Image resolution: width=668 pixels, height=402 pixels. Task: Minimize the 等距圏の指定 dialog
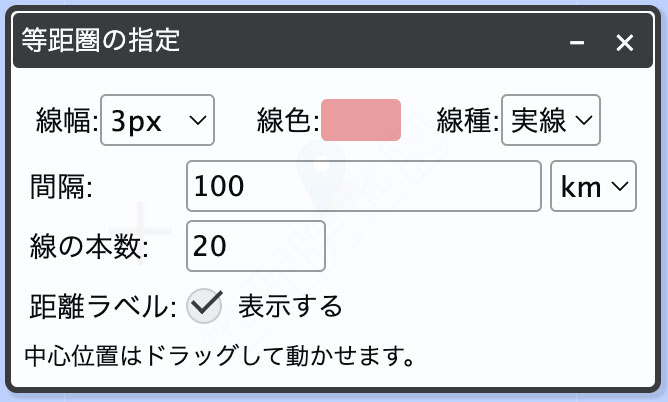click(577, 43)
